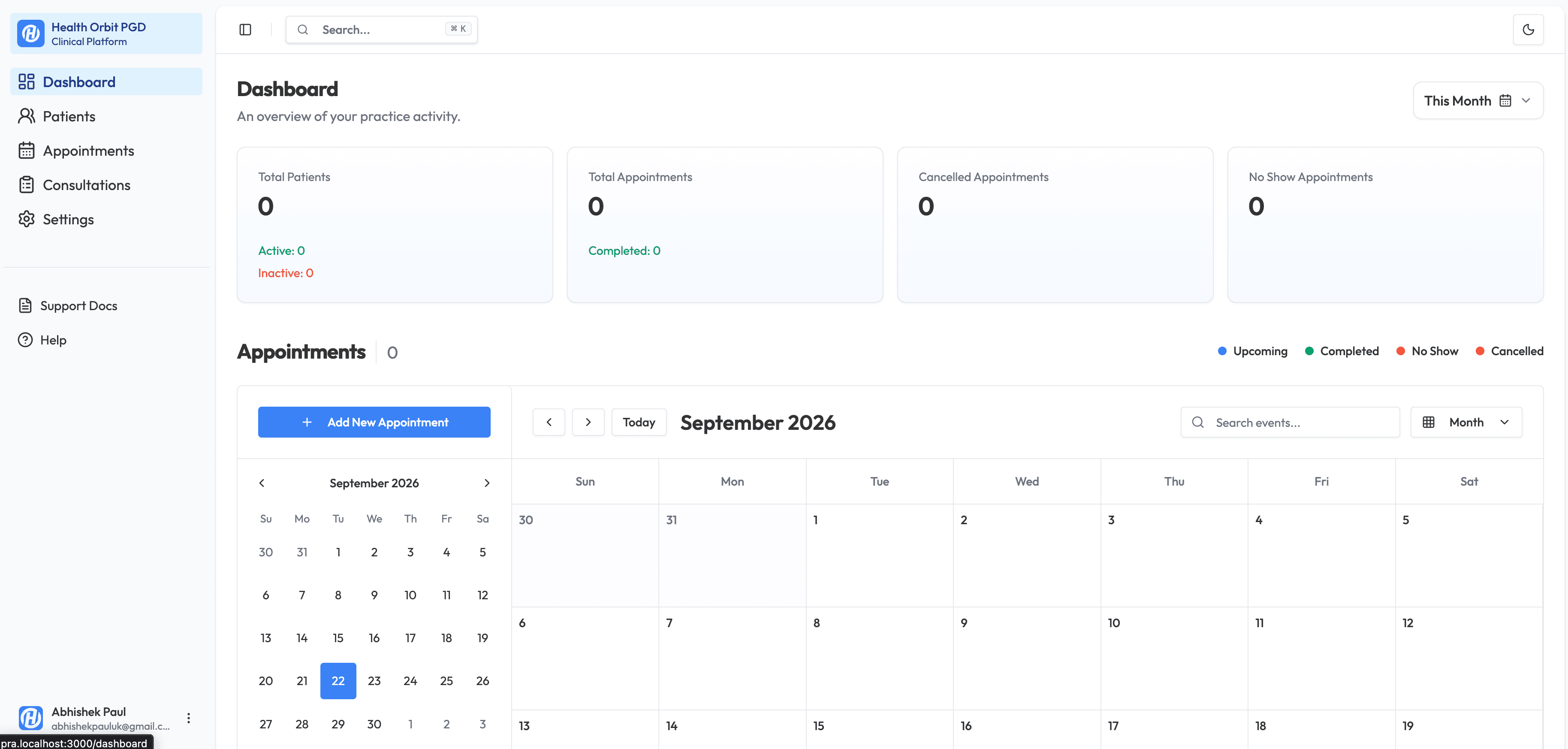Previous month arrow in mini calendar

[262, 483]
